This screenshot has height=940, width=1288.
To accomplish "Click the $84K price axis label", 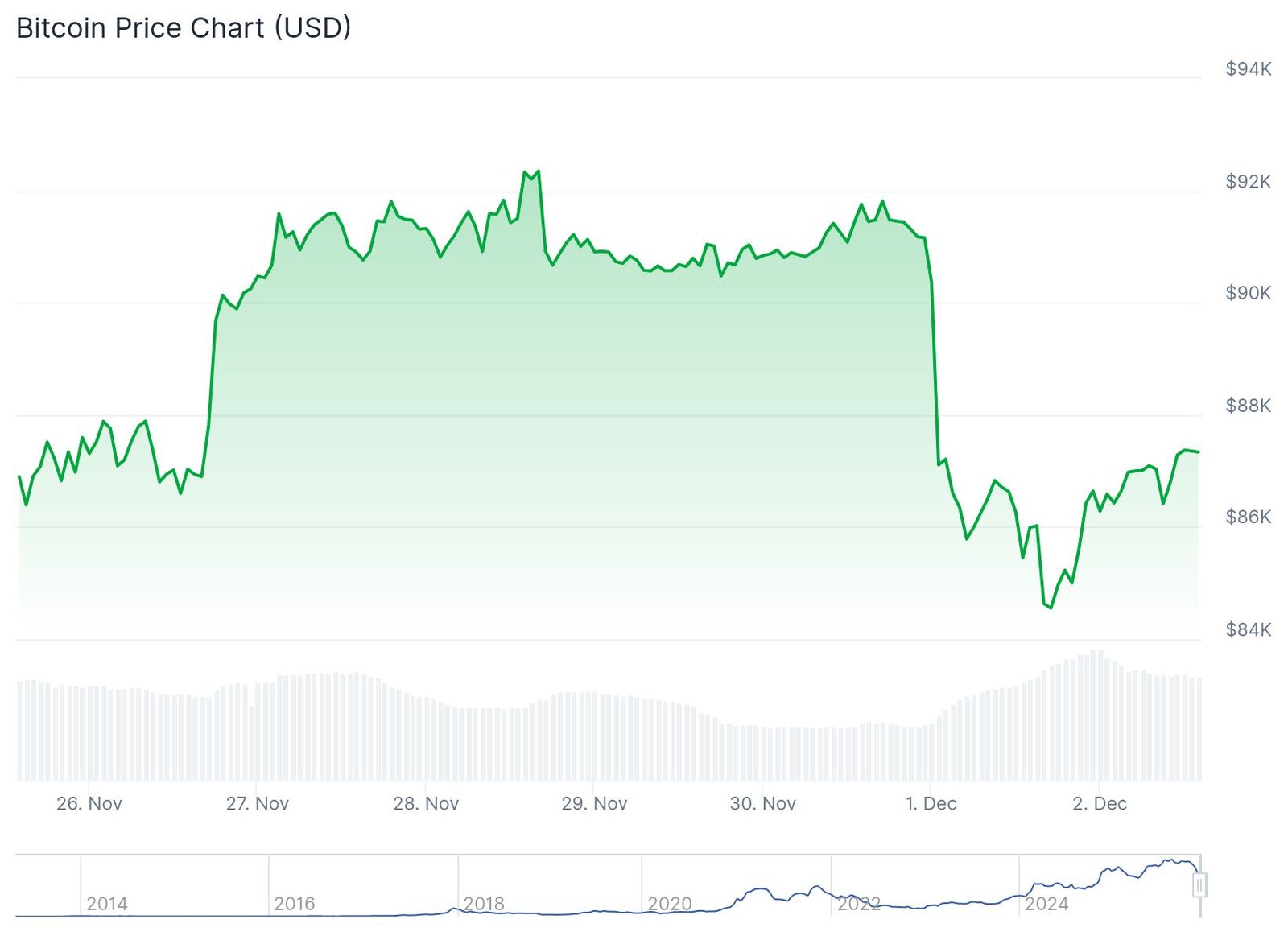I will pyautogui.click(x=1248, y=629).
